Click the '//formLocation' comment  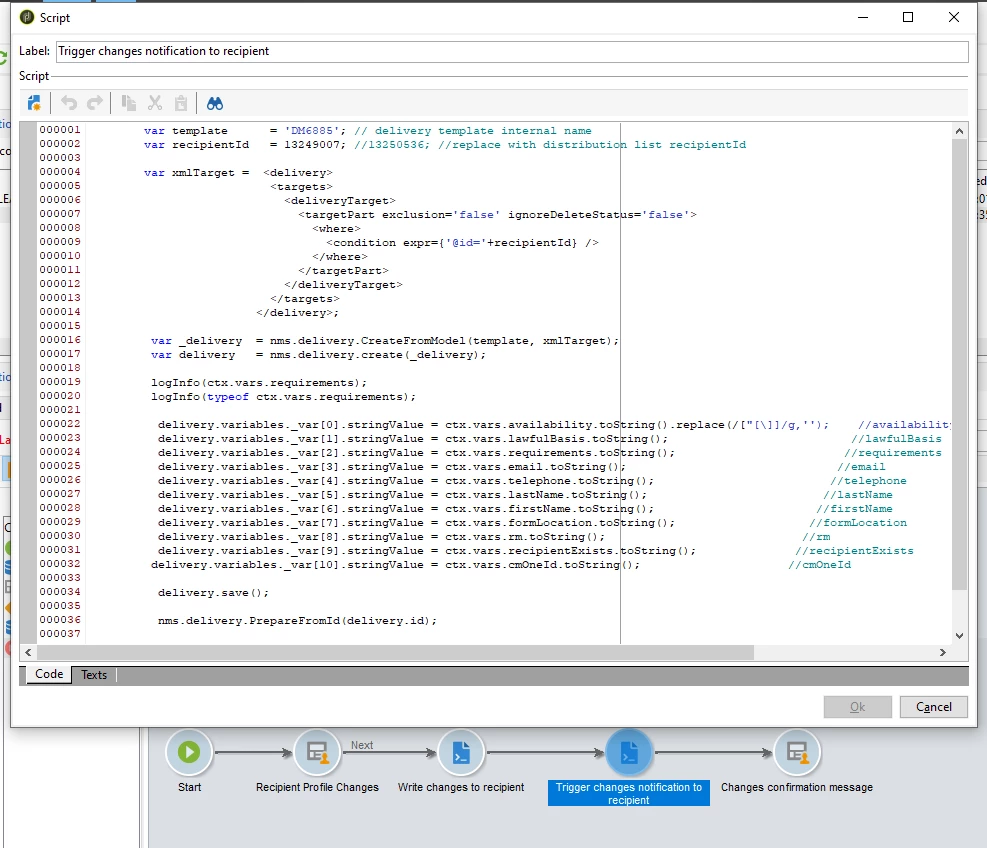(858, 523)
